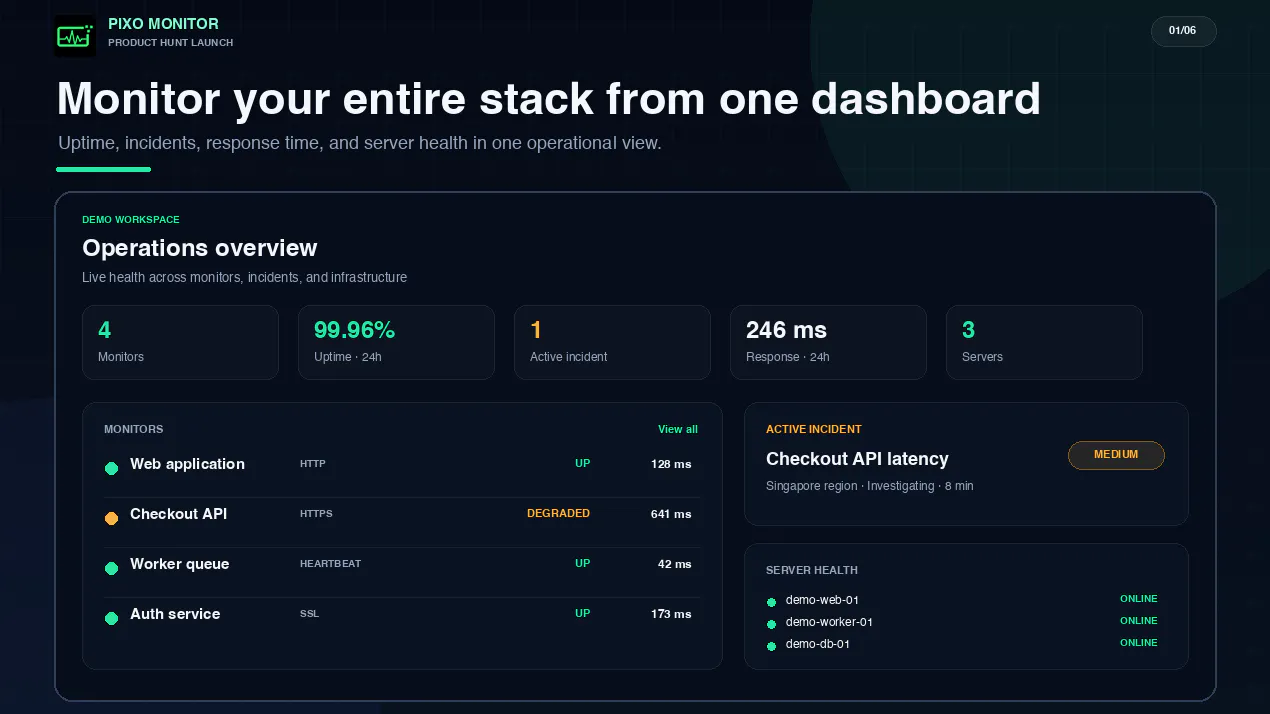Click the PIXO MONITOR brand name
This screenshot has height=714, width=1270.
coord(163,24)
